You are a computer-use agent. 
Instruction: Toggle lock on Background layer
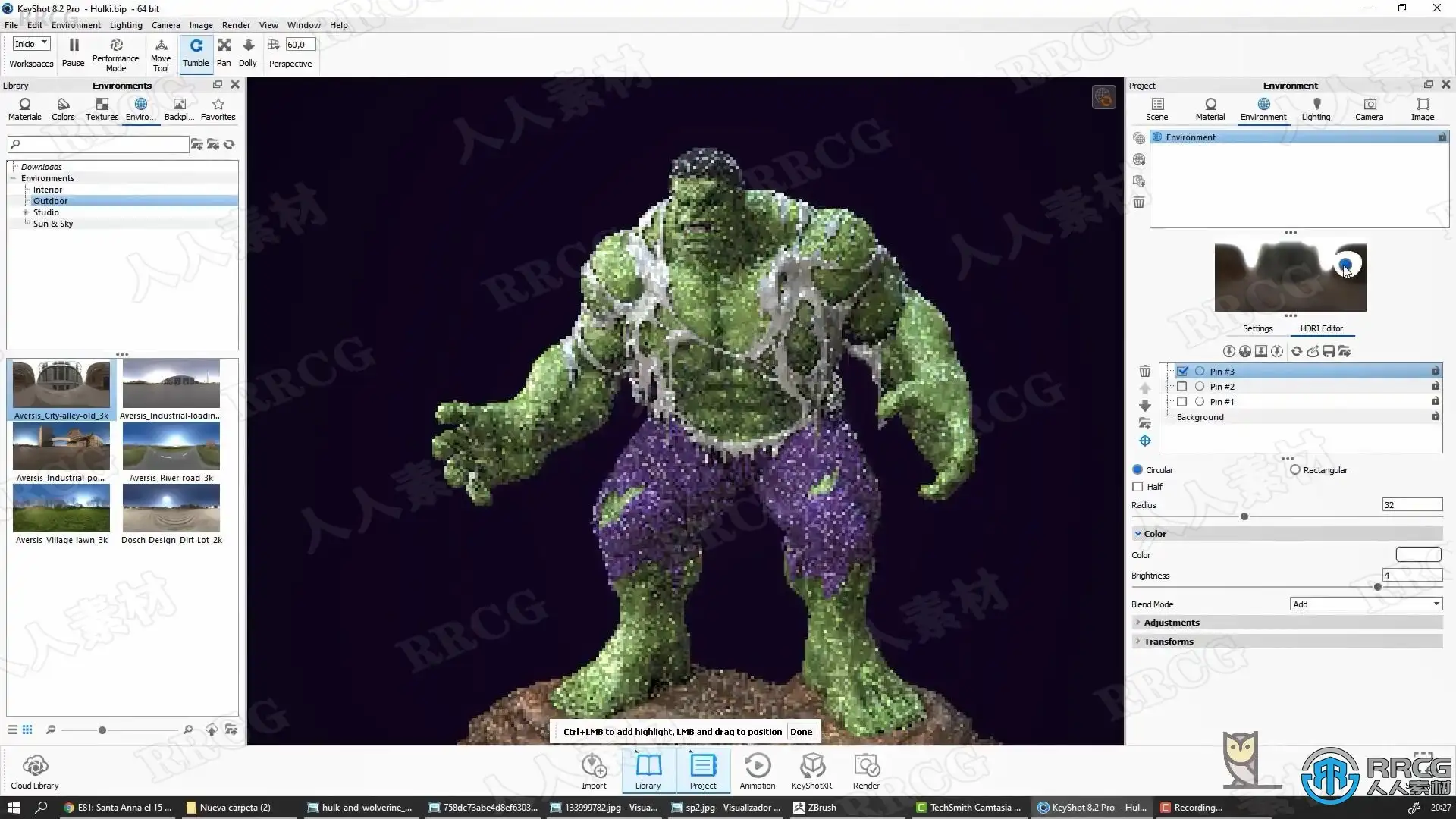pos(1435,416)
